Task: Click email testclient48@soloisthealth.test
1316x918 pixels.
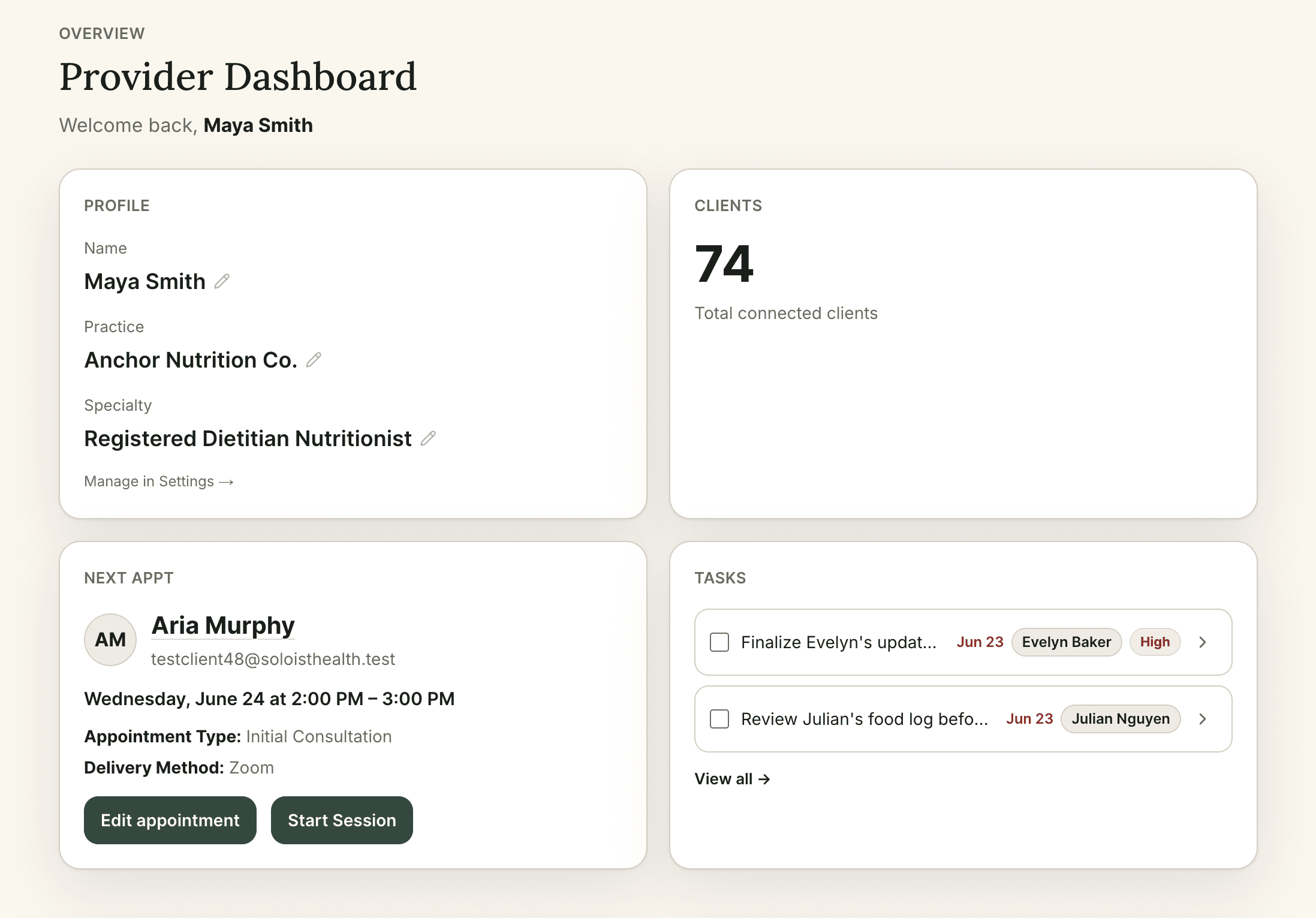Action: (x=273, y=660)
